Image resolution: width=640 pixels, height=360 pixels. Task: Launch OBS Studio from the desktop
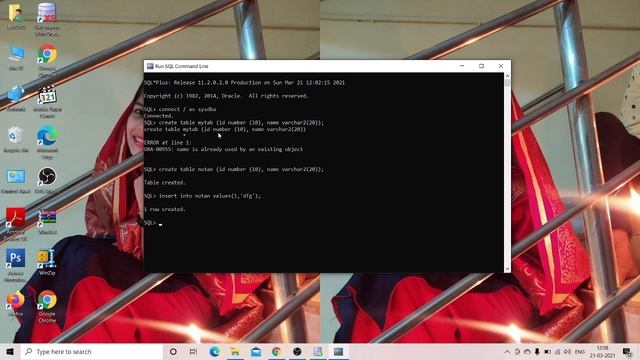click(47, 181)
